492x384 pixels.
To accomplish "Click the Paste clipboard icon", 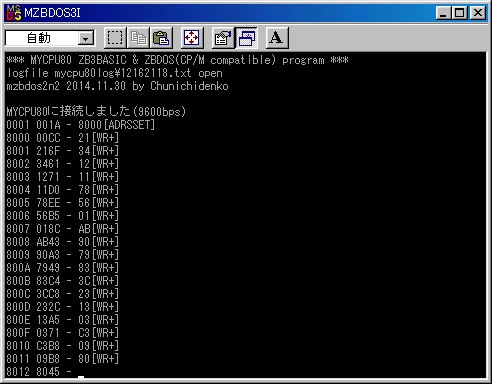I will tap(161, 38).
